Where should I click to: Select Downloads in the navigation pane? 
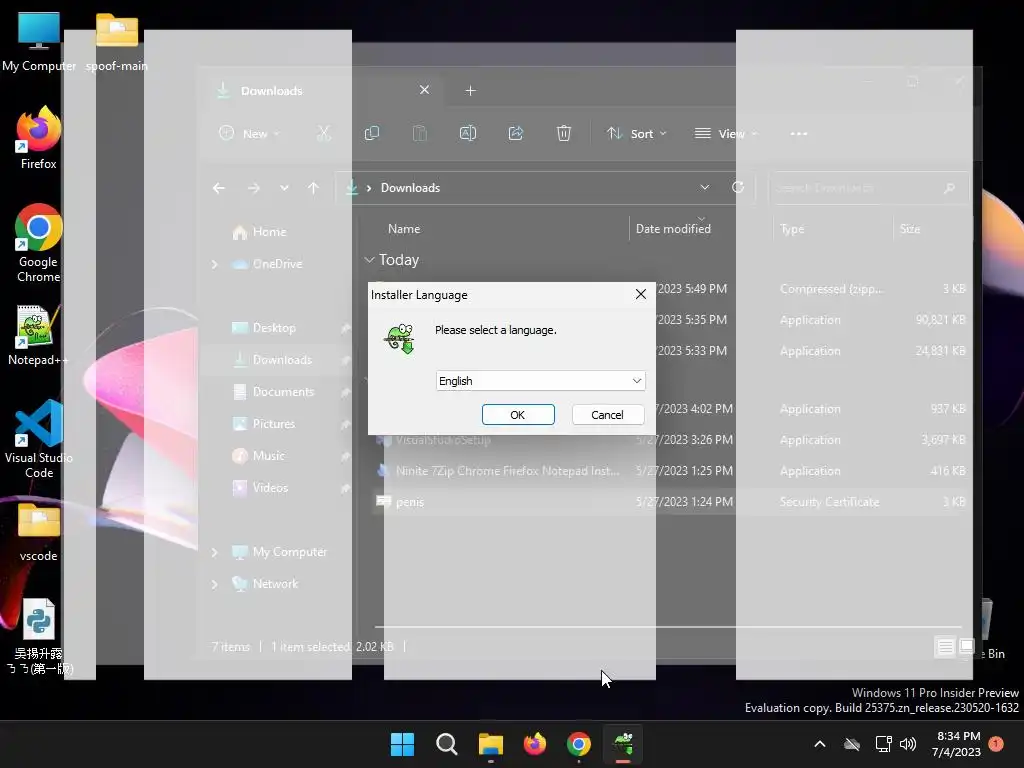point(273,360)
